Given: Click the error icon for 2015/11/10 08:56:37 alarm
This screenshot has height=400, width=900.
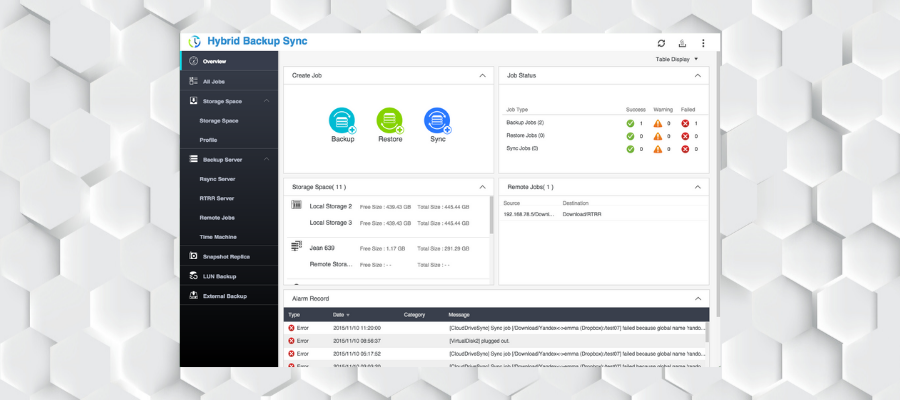Looking at the screenshot, I should pyautogui.click(x=292, y=341).
